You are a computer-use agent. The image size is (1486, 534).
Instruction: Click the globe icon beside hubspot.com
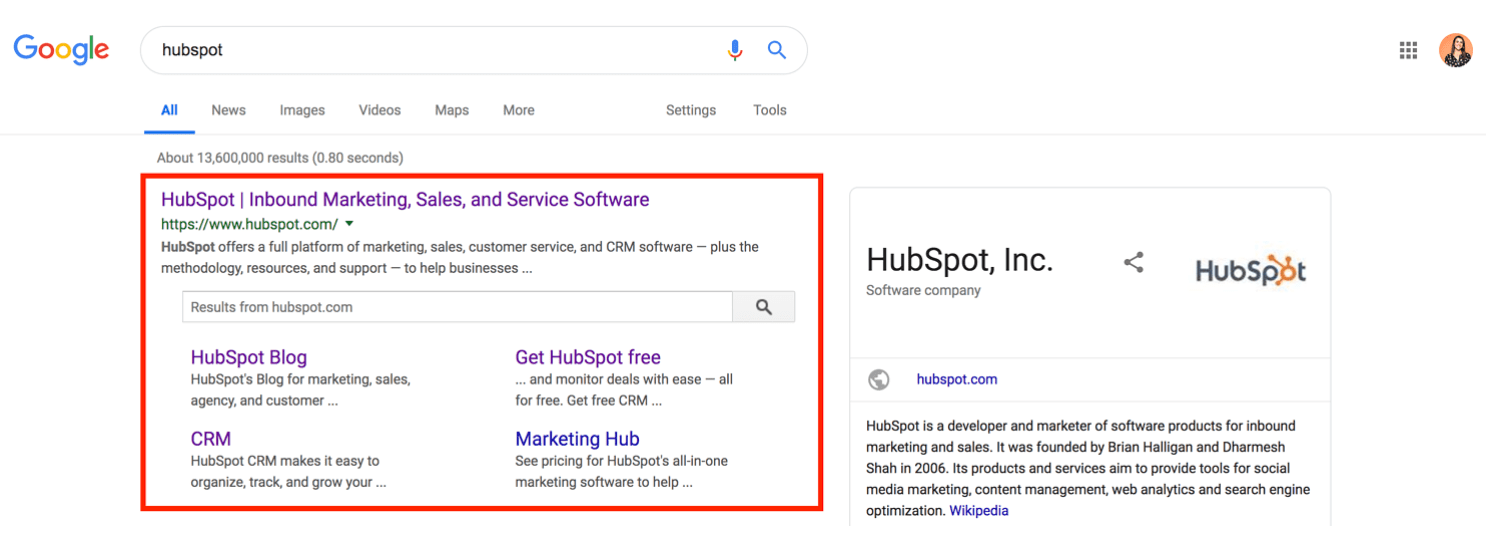click(879, 379)
